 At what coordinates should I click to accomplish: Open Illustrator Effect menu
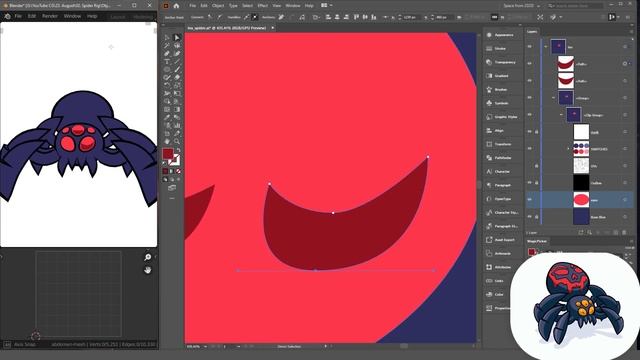click(x=262, y=6)
